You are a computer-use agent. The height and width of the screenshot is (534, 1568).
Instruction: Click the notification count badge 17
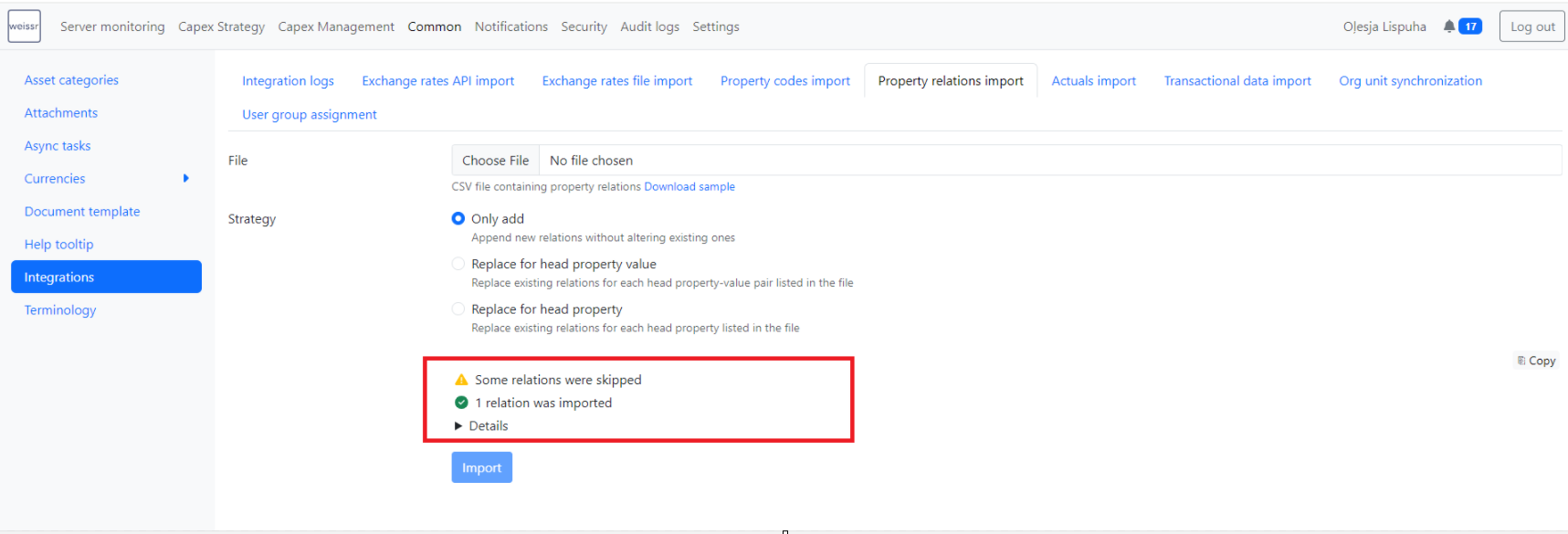coord(1470,26)
